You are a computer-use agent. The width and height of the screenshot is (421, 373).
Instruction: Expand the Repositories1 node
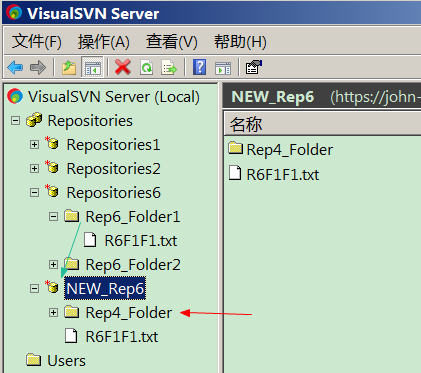tap(34, 145)
